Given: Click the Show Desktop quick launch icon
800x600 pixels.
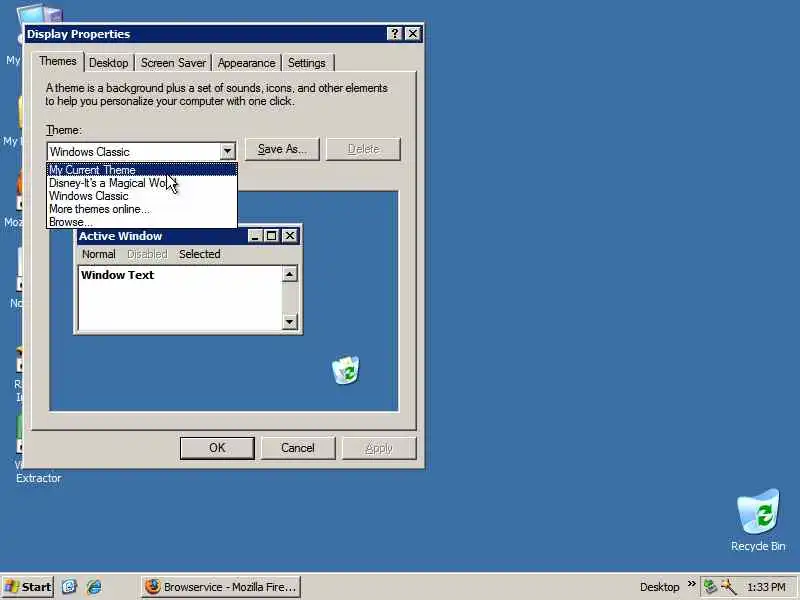Looking at the screenshot, I should [x=69, y=587].
